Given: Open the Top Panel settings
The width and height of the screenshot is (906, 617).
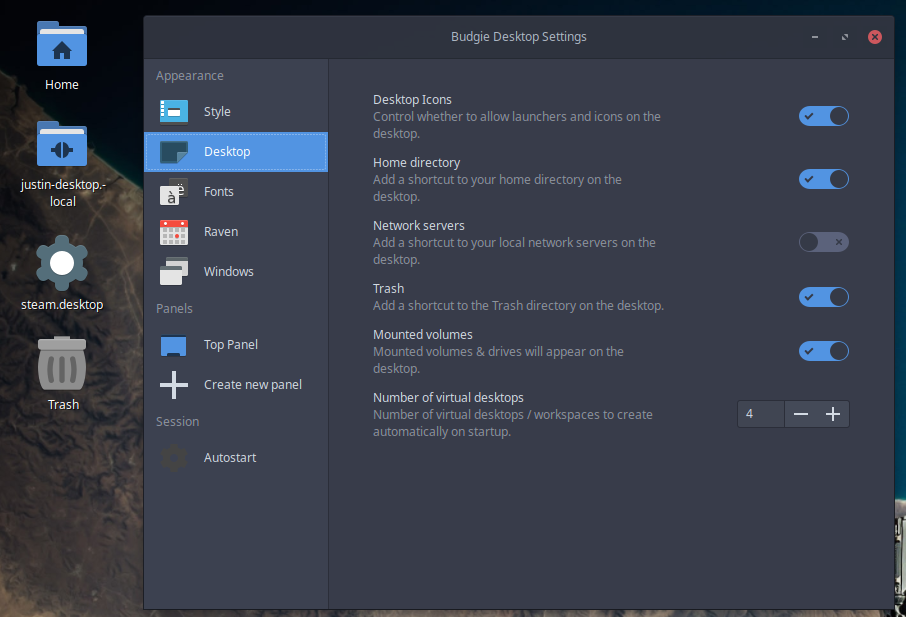Looking at the screenshot, I should click(236, 345).
